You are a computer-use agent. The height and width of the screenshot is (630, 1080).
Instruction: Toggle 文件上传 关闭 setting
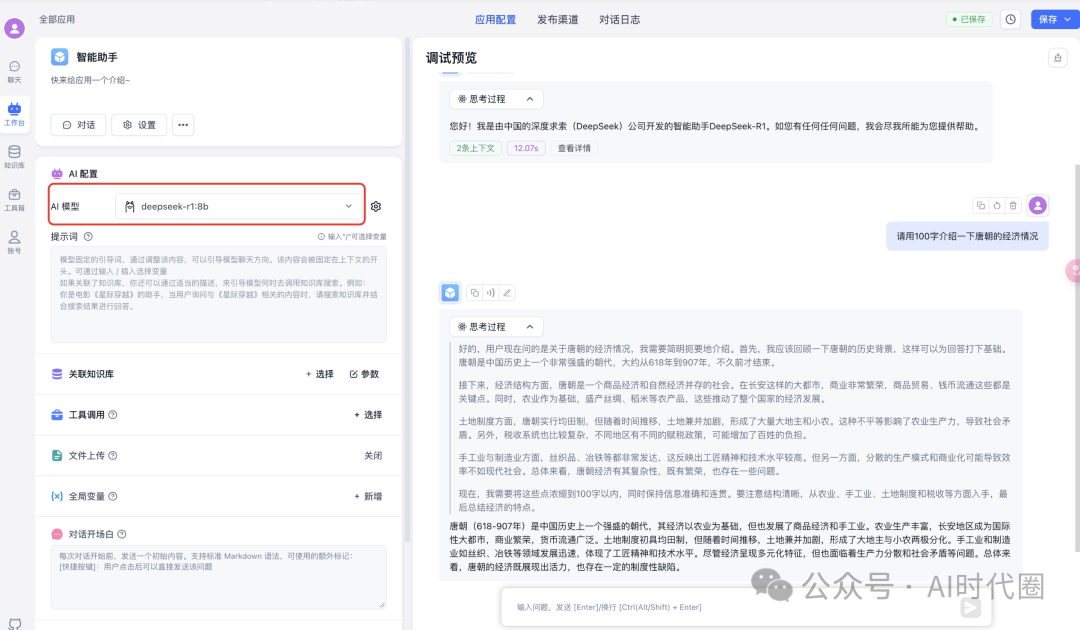pyautogui.click(x=373, y=455)
